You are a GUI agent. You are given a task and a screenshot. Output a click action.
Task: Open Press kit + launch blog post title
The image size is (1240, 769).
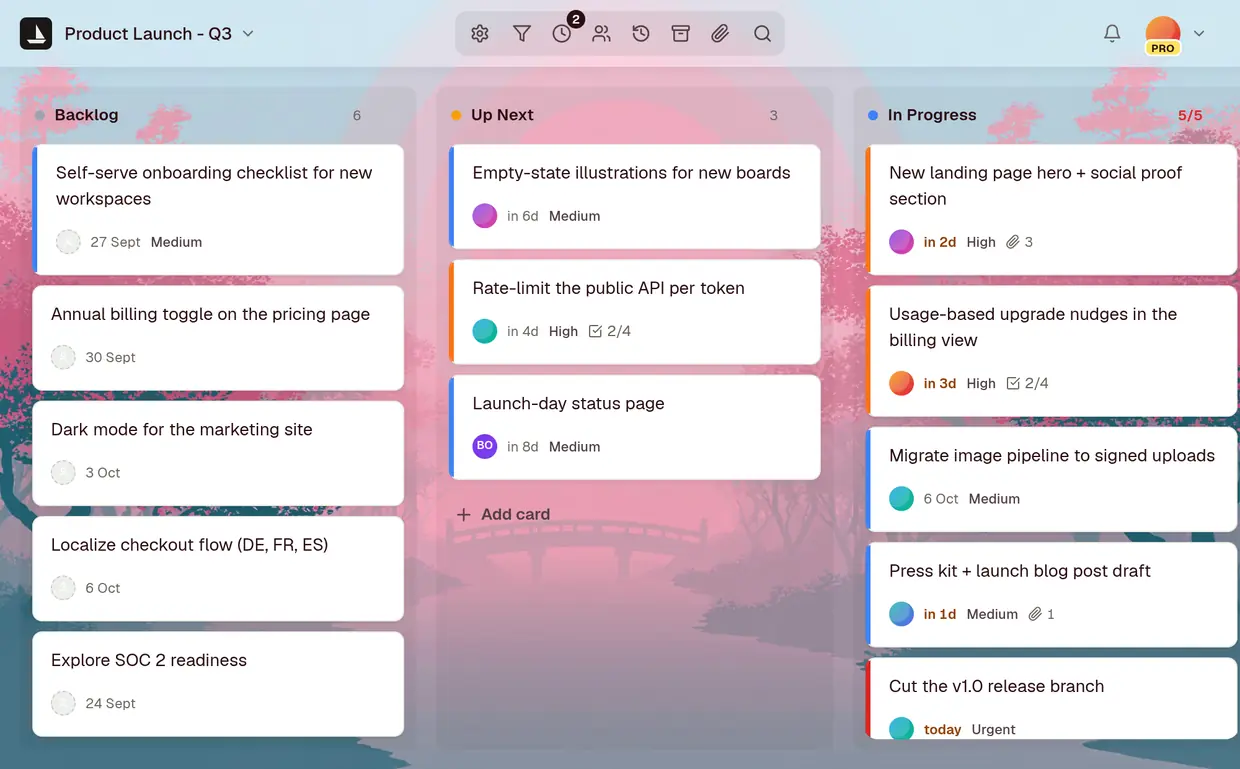pyautogui.click(x=1020, y=571)
